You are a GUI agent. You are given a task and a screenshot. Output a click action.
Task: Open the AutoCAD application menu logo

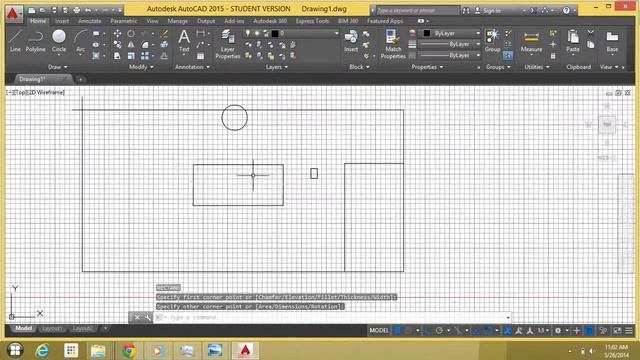[13, 13]
